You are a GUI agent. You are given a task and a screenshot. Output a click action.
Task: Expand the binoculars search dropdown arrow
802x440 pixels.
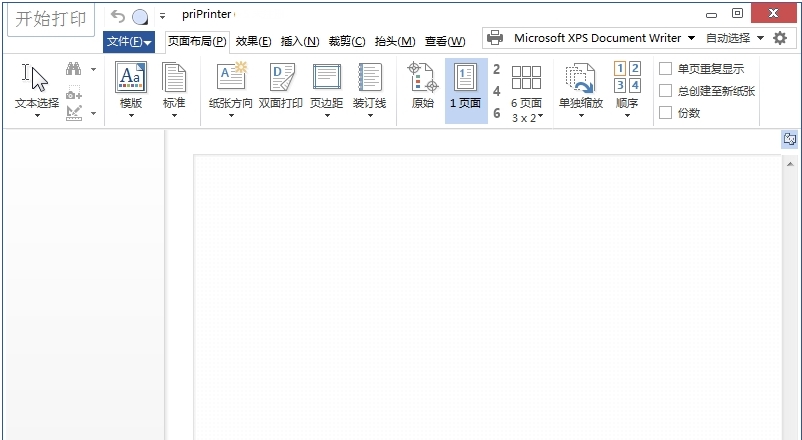pos(93,69)
